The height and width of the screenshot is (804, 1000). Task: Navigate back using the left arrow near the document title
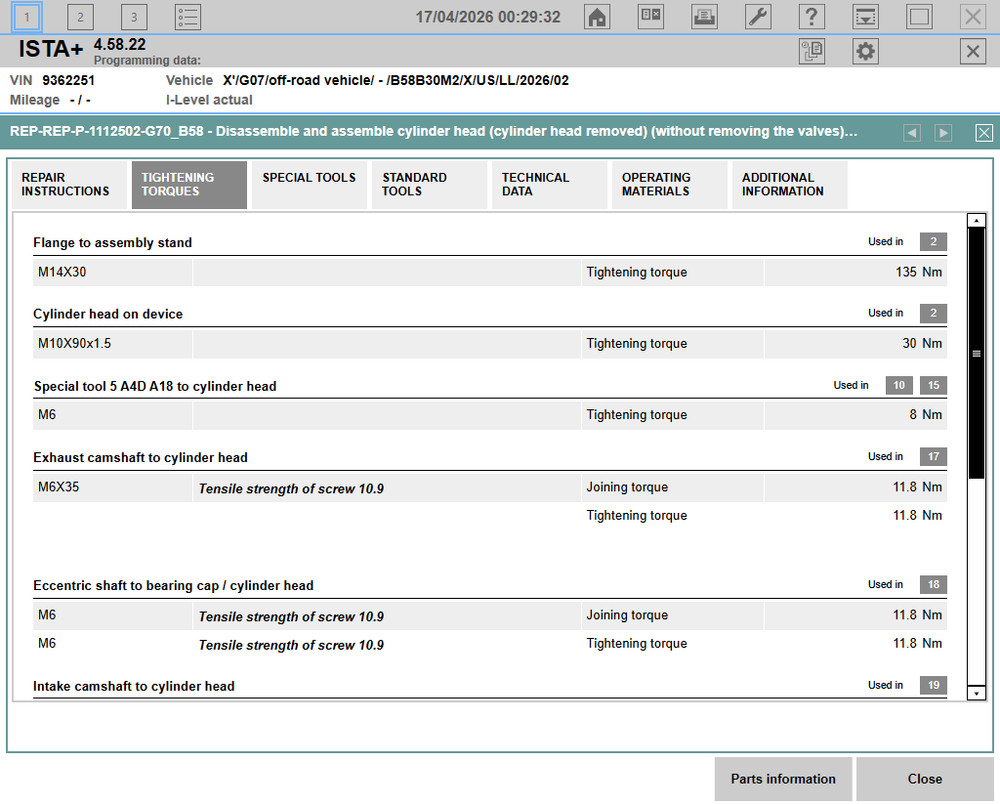click(911, 132)
